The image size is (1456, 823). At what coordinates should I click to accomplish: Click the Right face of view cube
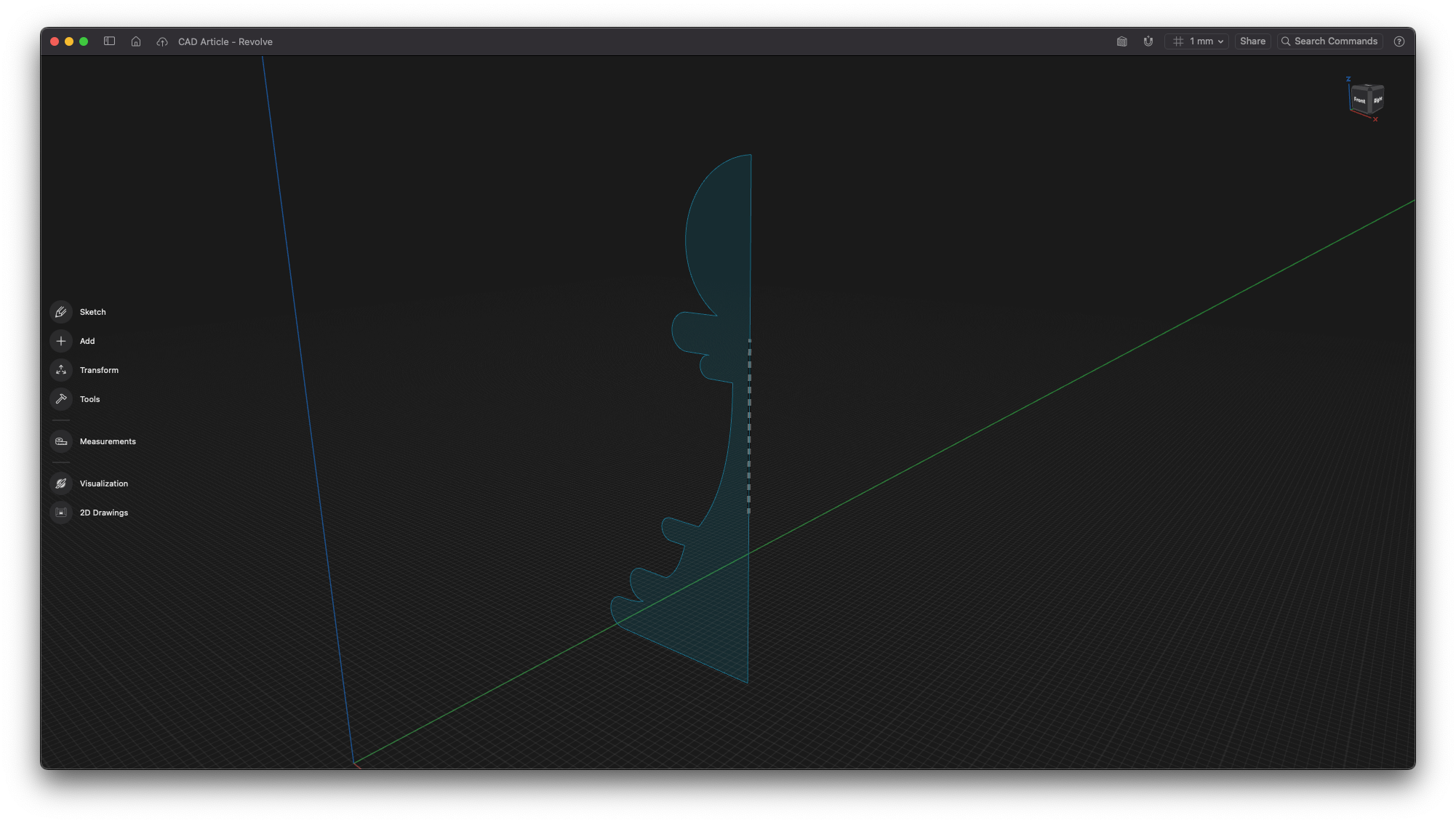(1377, 99)
